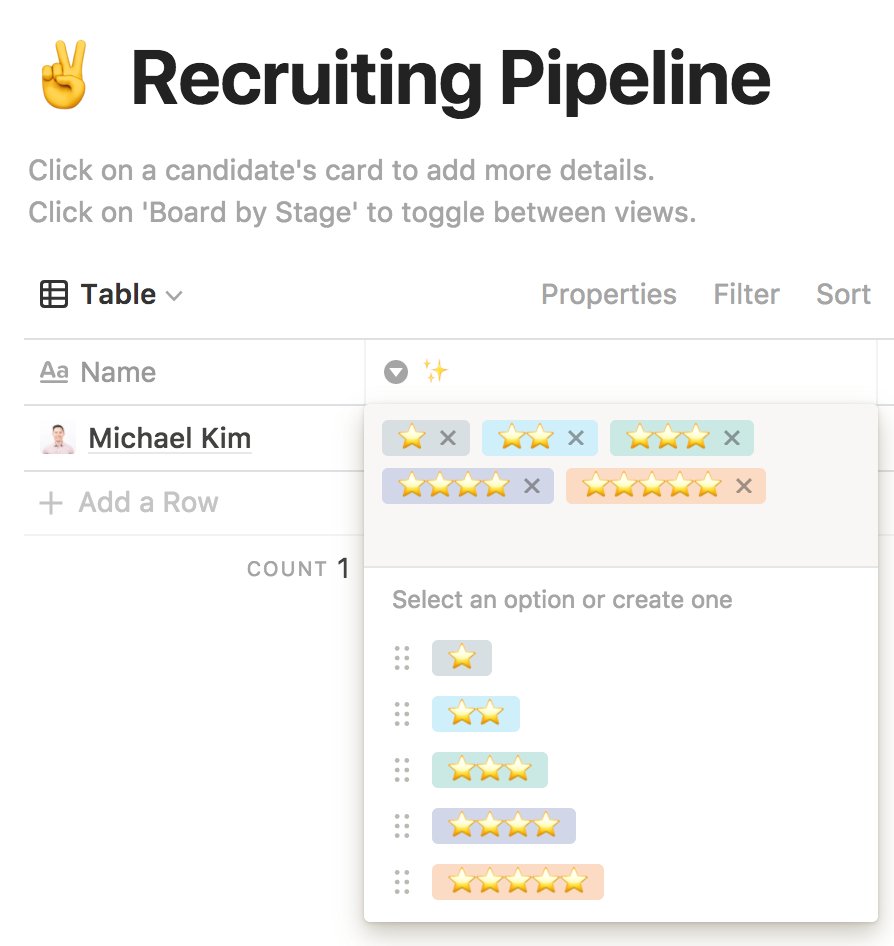Open the sparkles multi-select column header
The width and height of the screenshot is (894, 946).
[435, 372]
